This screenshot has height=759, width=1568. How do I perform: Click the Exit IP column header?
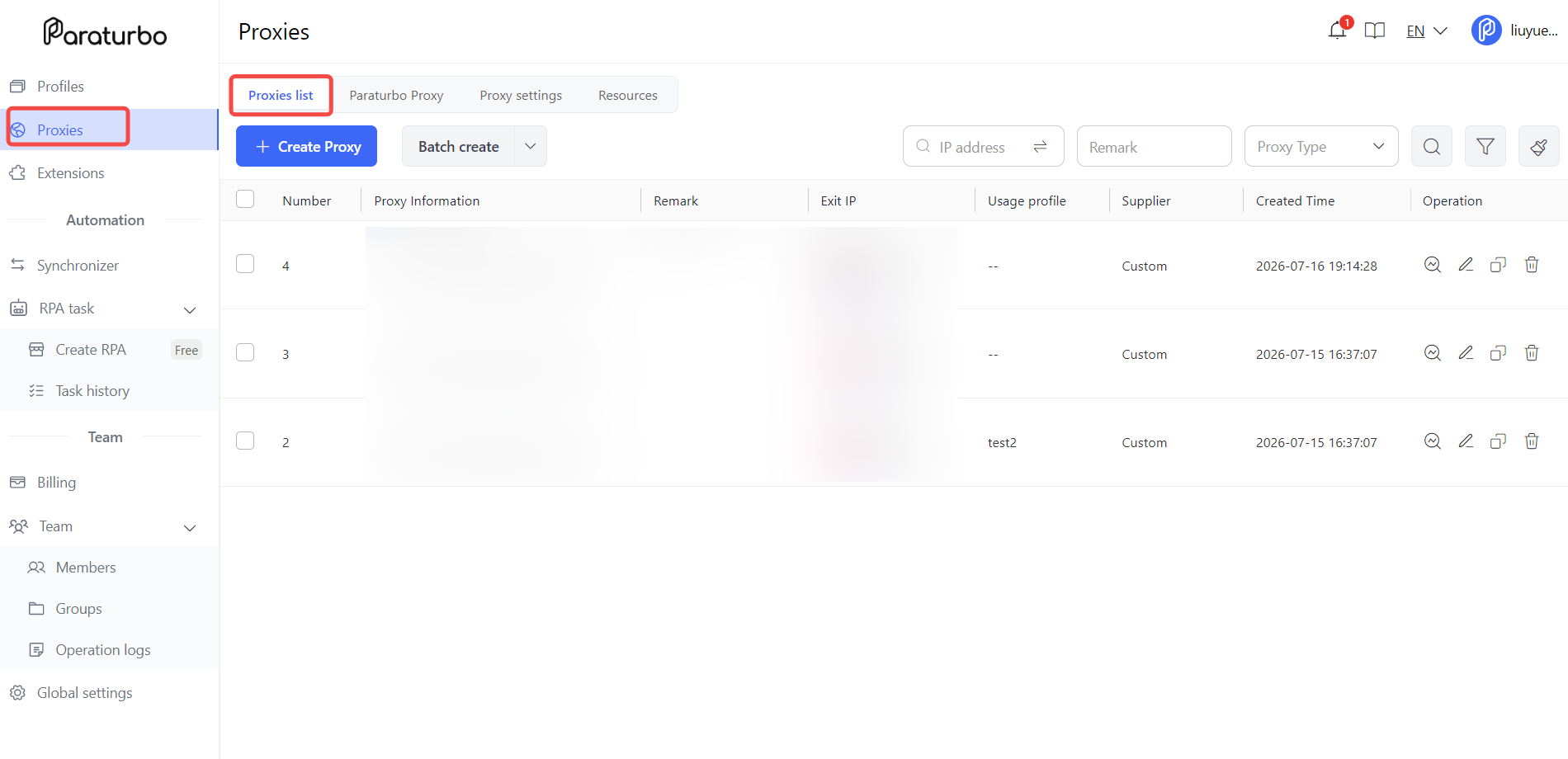pos(838,200)
